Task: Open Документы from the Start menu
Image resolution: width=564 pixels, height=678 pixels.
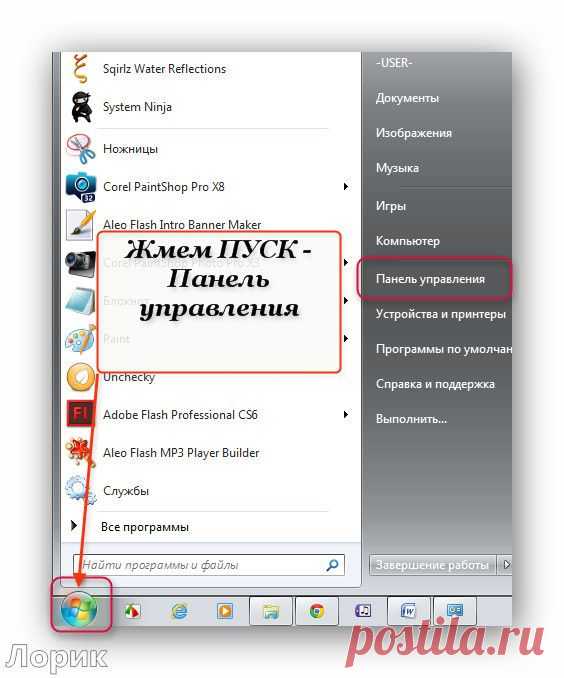Action: 407,98
